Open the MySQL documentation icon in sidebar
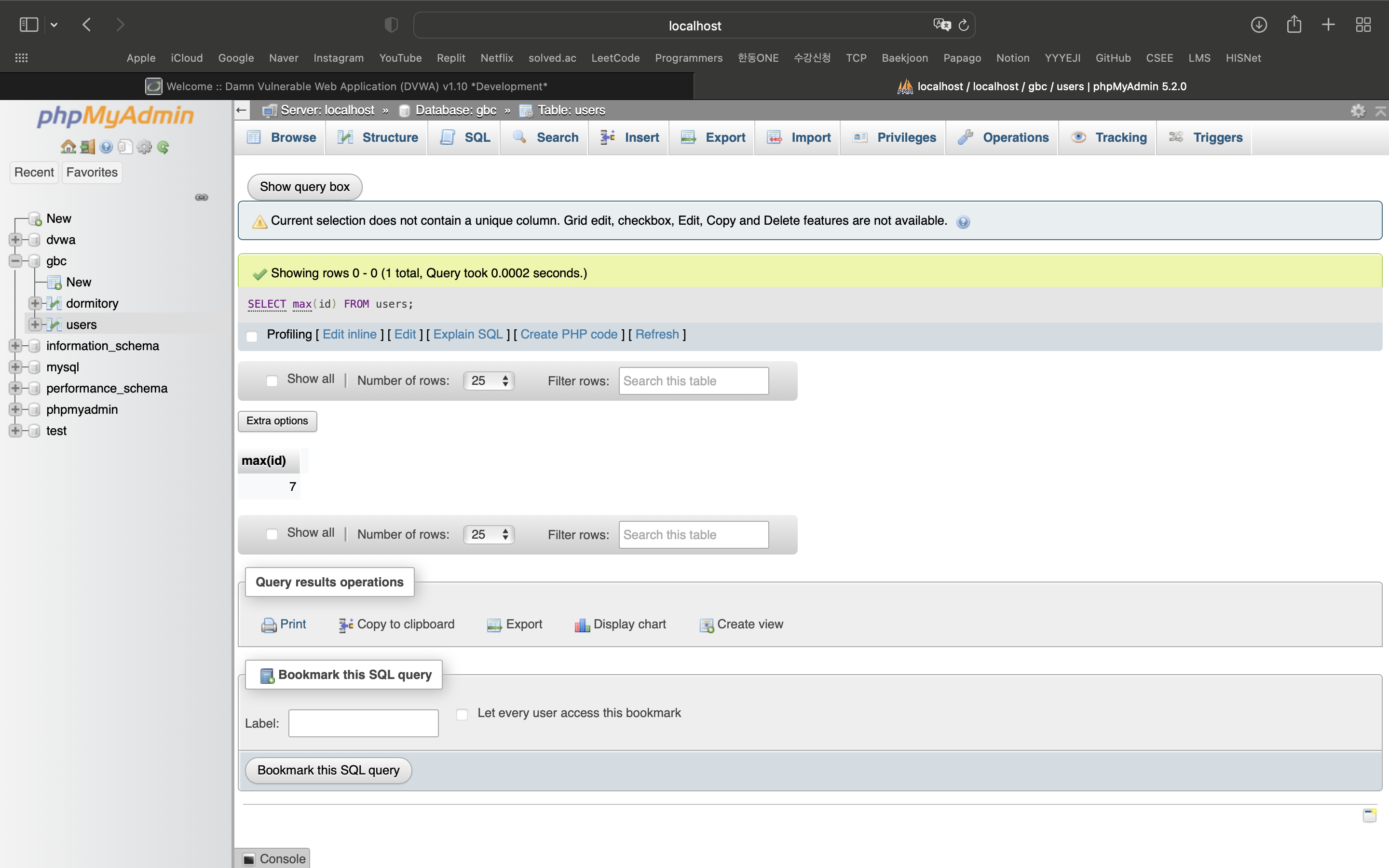Viewport: 1389px width, 868px height. [124, 147]
